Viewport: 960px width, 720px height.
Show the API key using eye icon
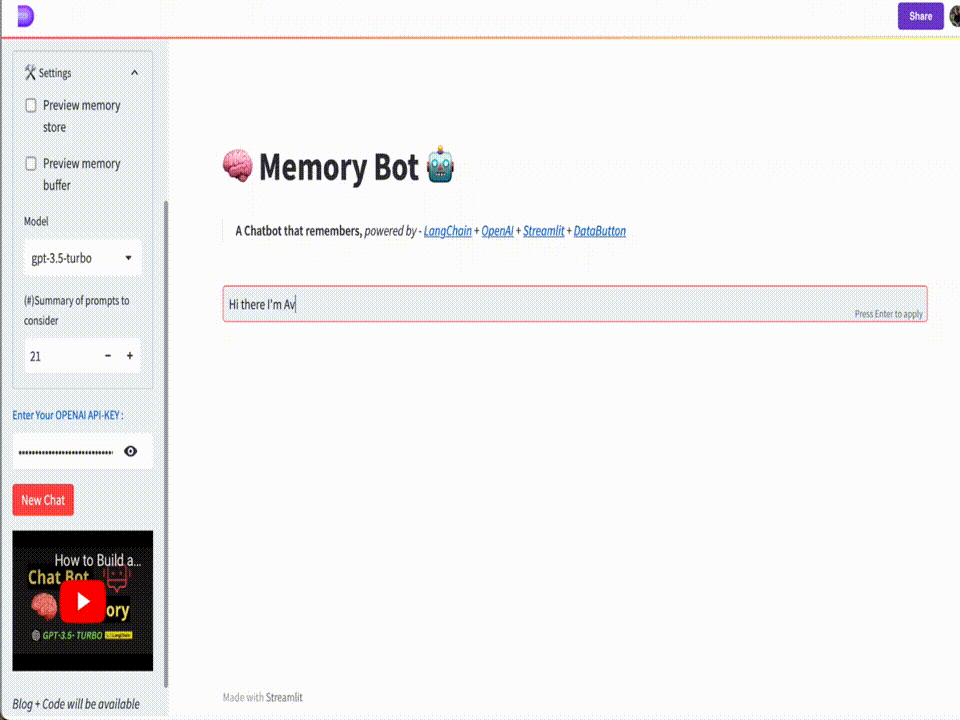coord(130,451)
